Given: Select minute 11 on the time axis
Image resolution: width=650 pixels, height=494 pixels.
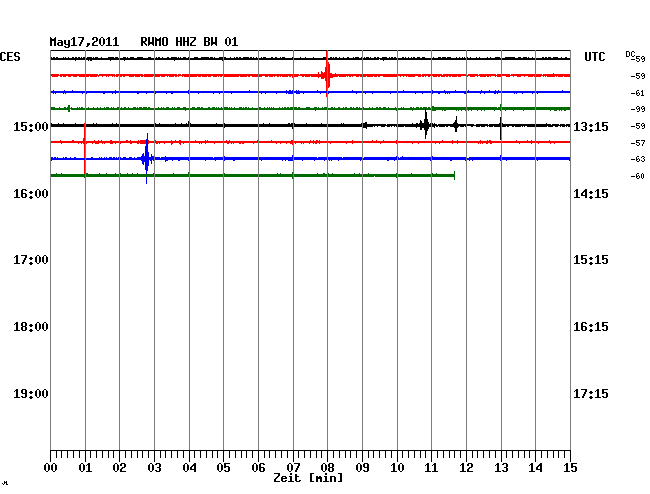Looking at the screenshot, I should [x=432, y=467].
